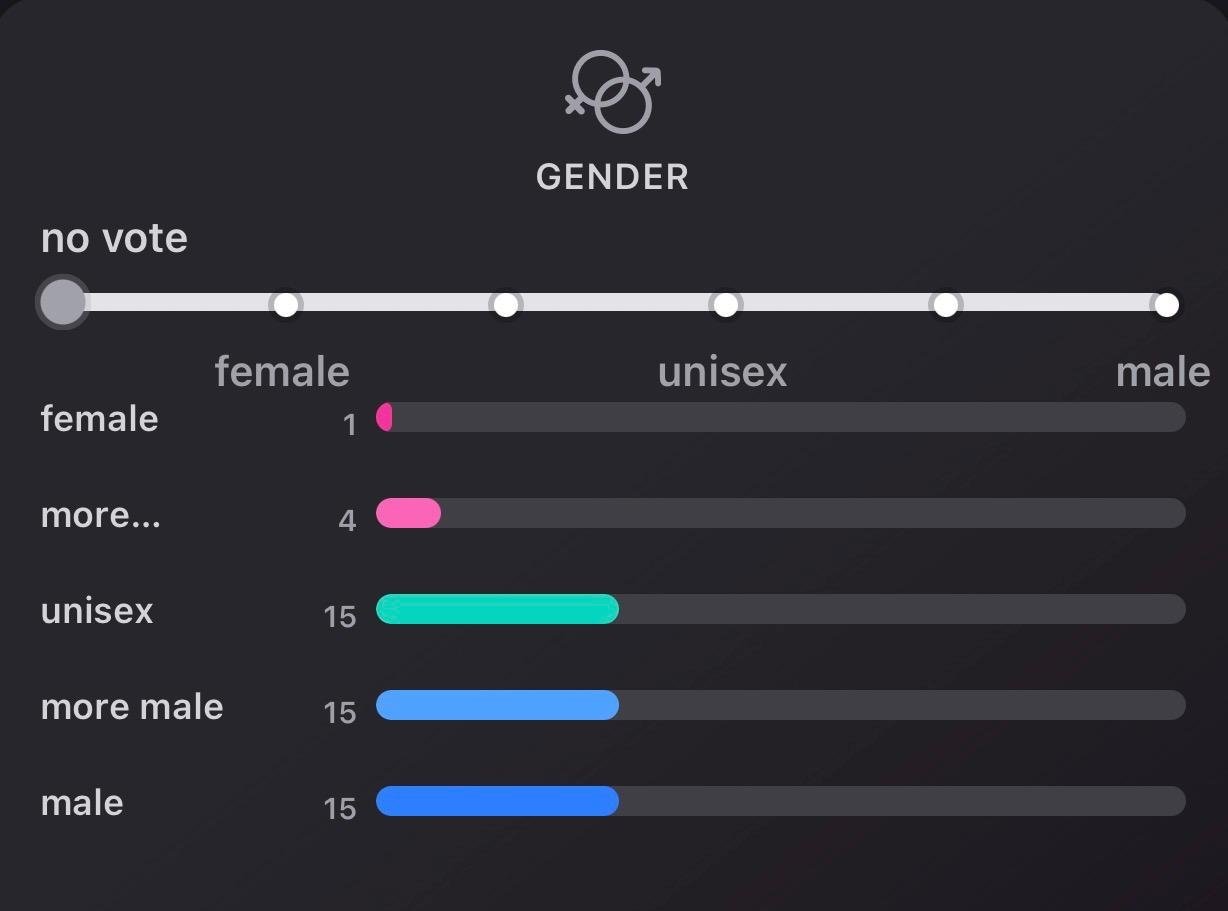
Task: Click the unisex row label in results
Action: [97, 611]
